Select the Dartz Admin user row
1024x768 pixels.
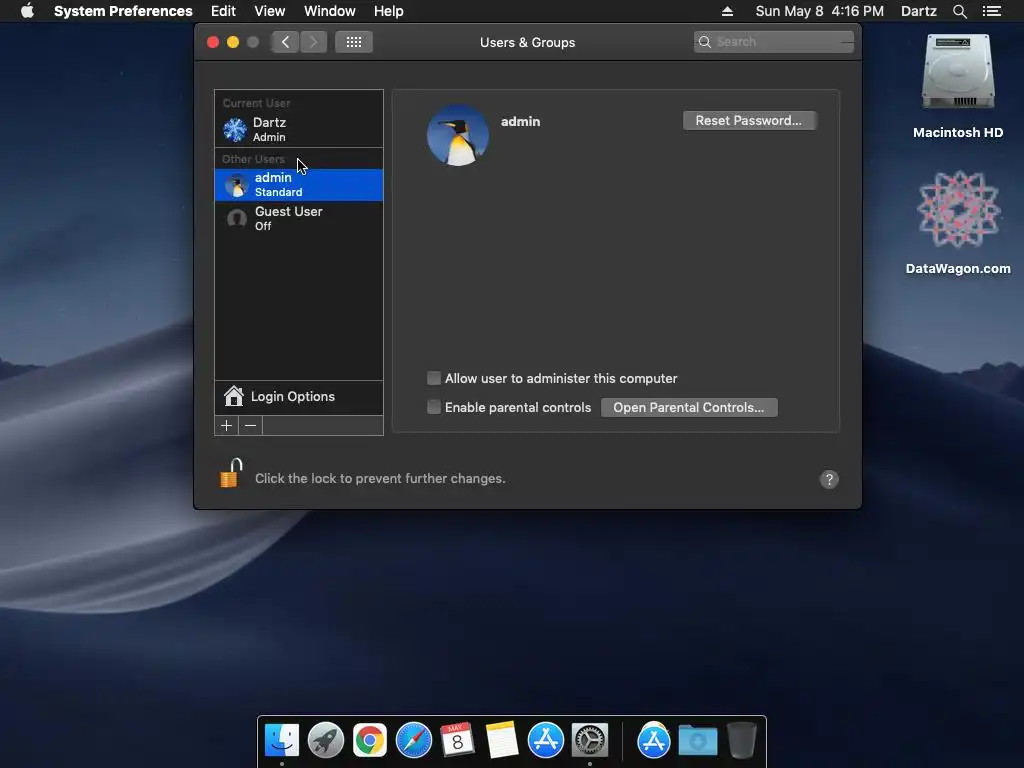(x=299, y=129)
